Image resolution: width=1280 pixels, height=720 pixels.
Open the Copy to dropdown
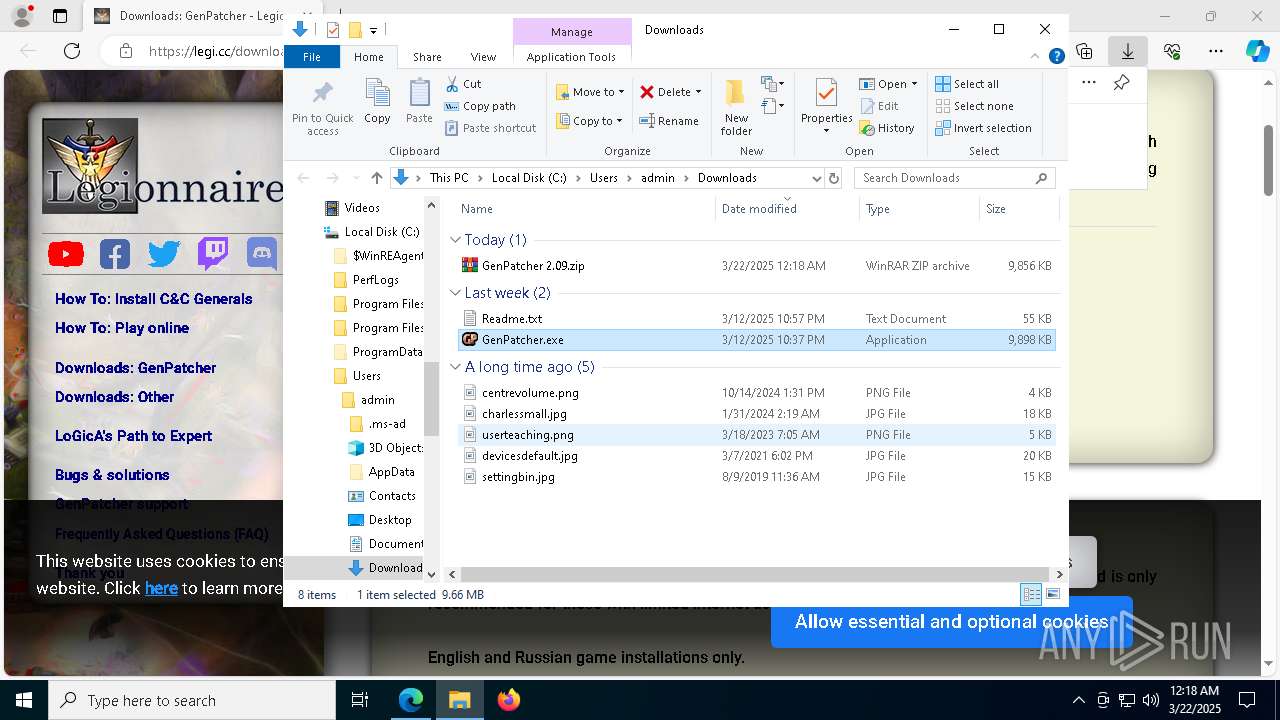coord(589,121)
